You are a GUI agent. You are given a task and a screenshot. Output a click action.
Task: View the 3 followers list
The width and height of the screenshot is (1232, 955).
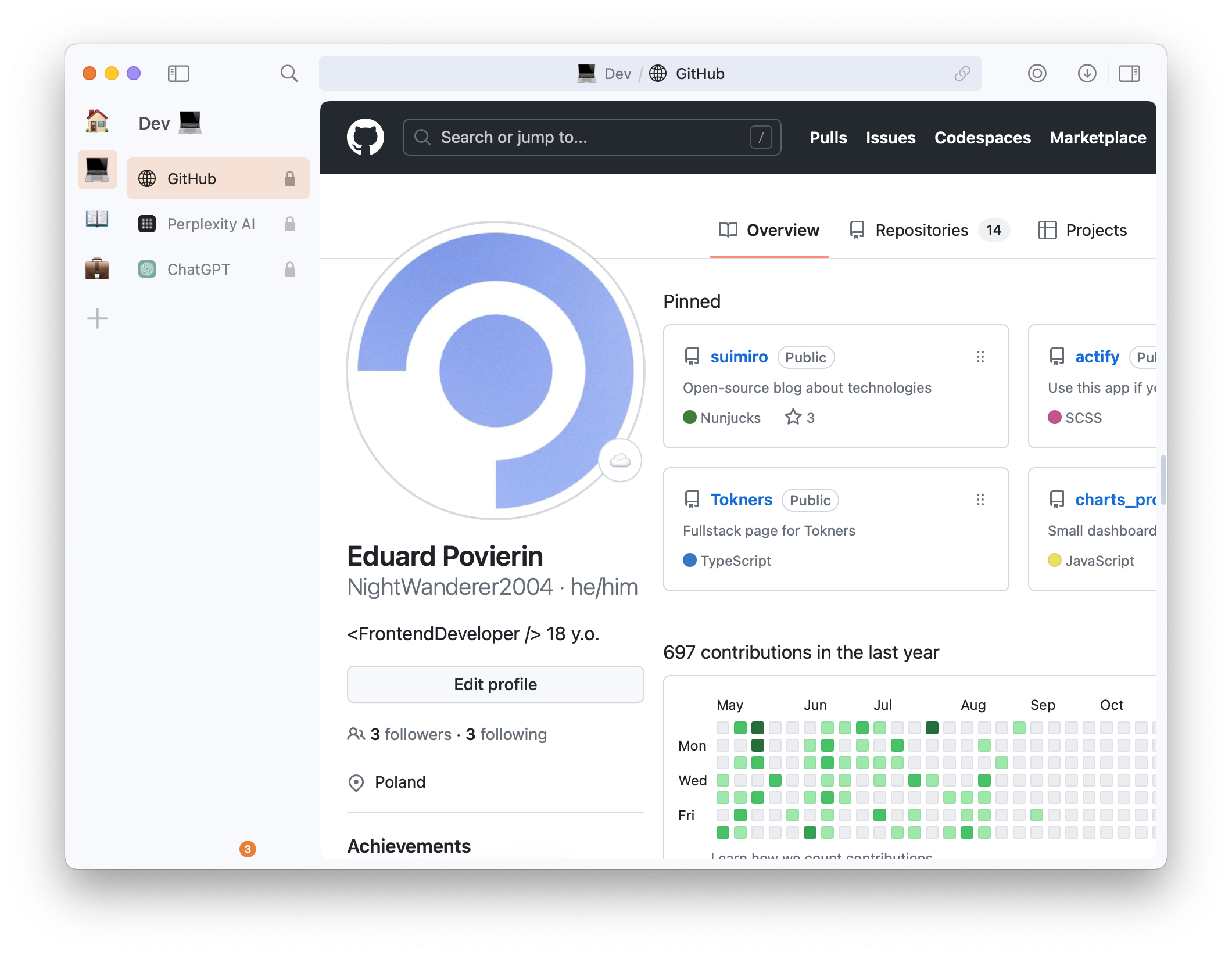(411, 734)
